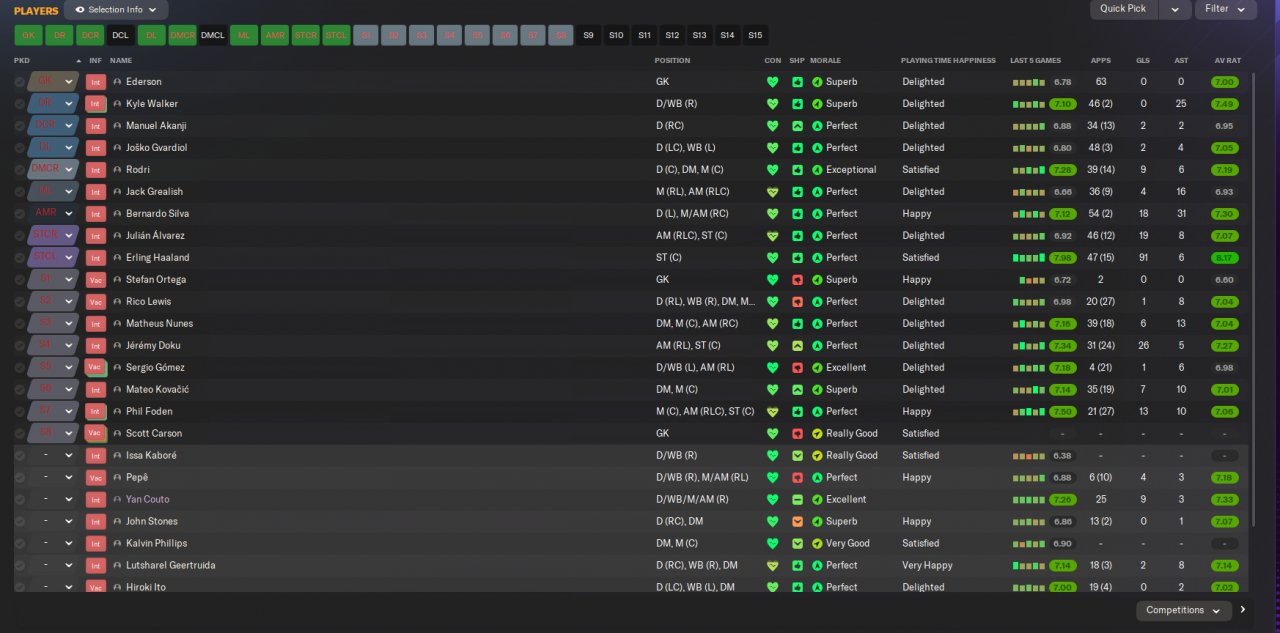Open the arrow next to Quick Pick

click(x=1174, y=9)
